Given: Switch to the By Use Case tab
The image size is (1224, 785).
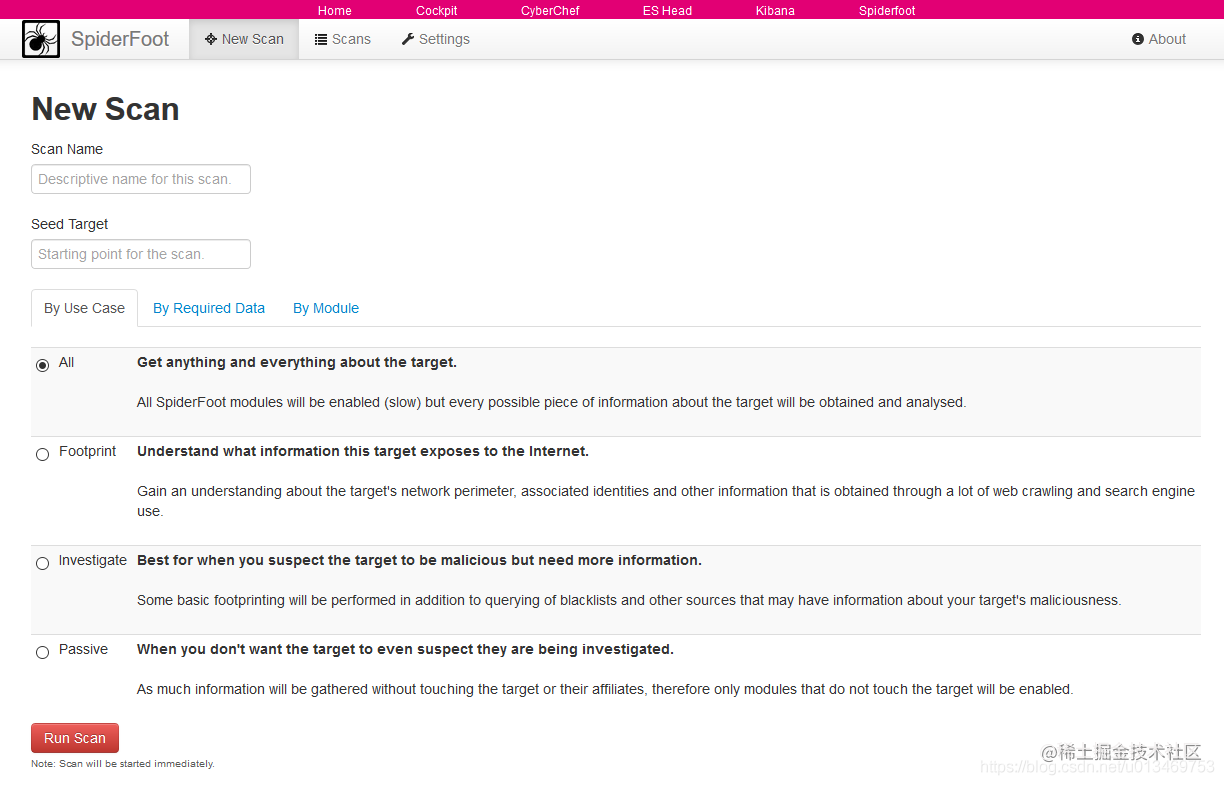Looking at the screenshot, I should [x=84, y=308].
